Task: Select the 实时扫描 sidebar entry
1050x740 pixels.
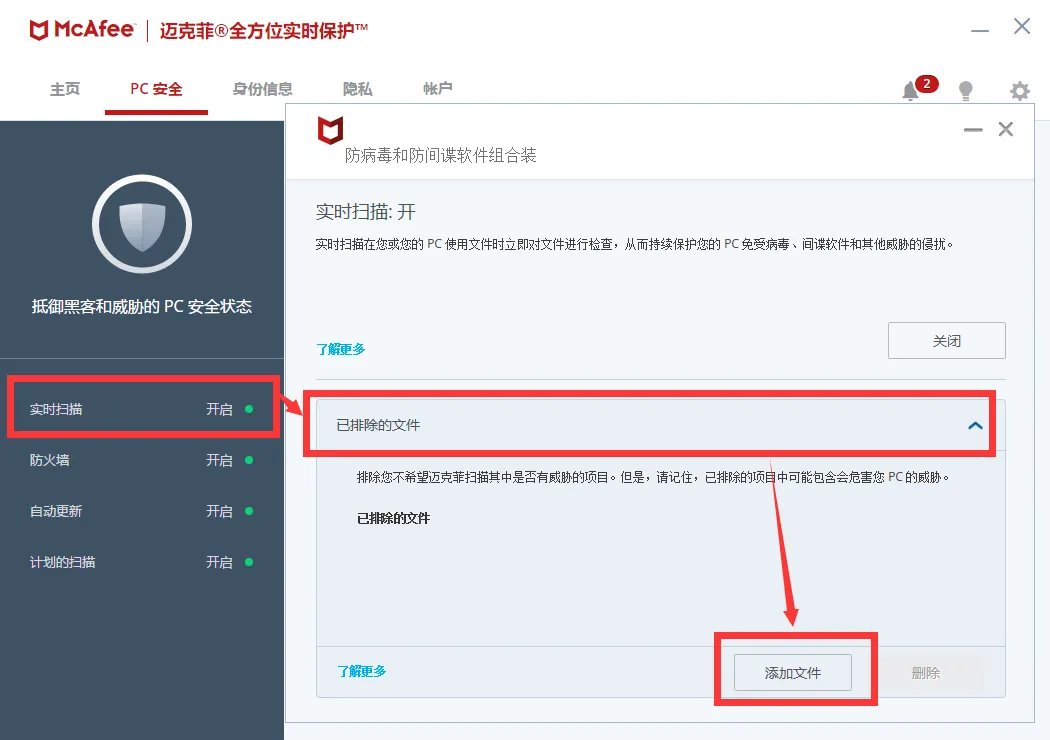Action: pyautogui.click(x=120, y=409)
